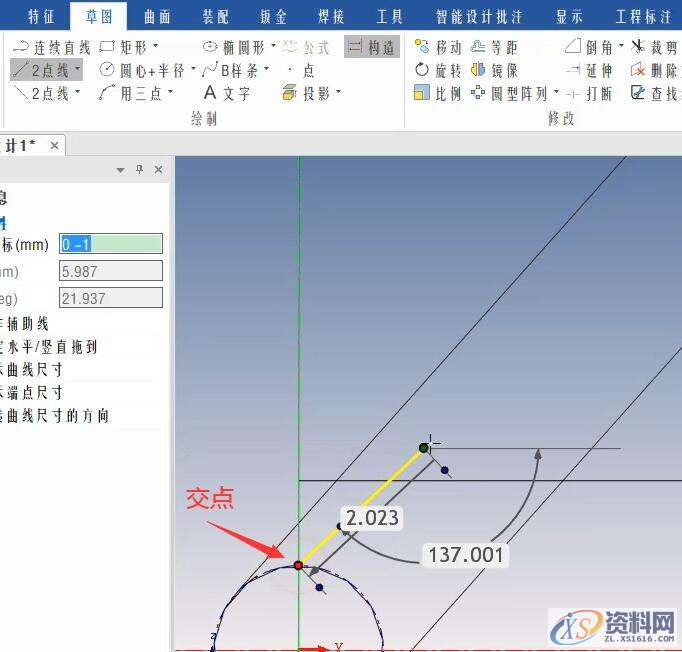Open the 显示 ribbon tab

pyautogui.click(x=569, y=17)
